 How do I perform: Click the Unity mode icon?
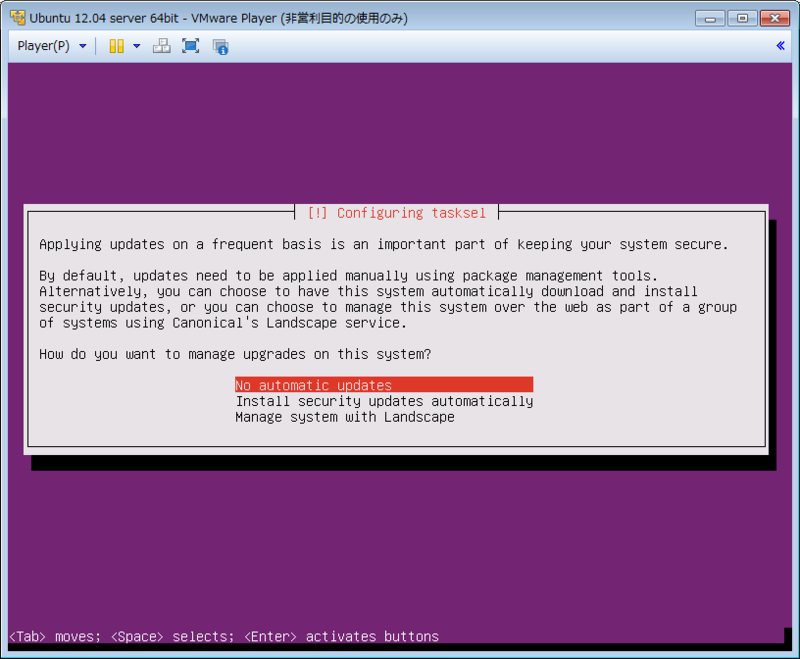coord(220,46)
